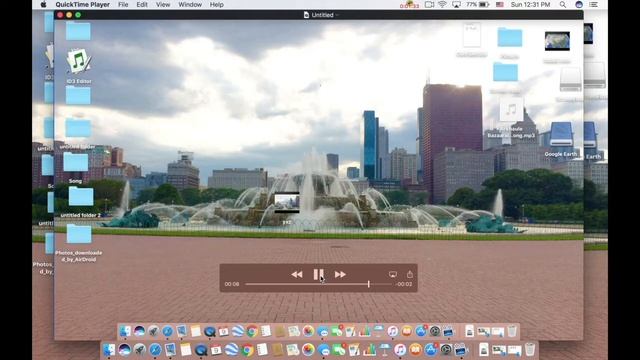The width and height of the screenshot is (640, 360).
Task: Open the View menu
Action: pos(163,4)
